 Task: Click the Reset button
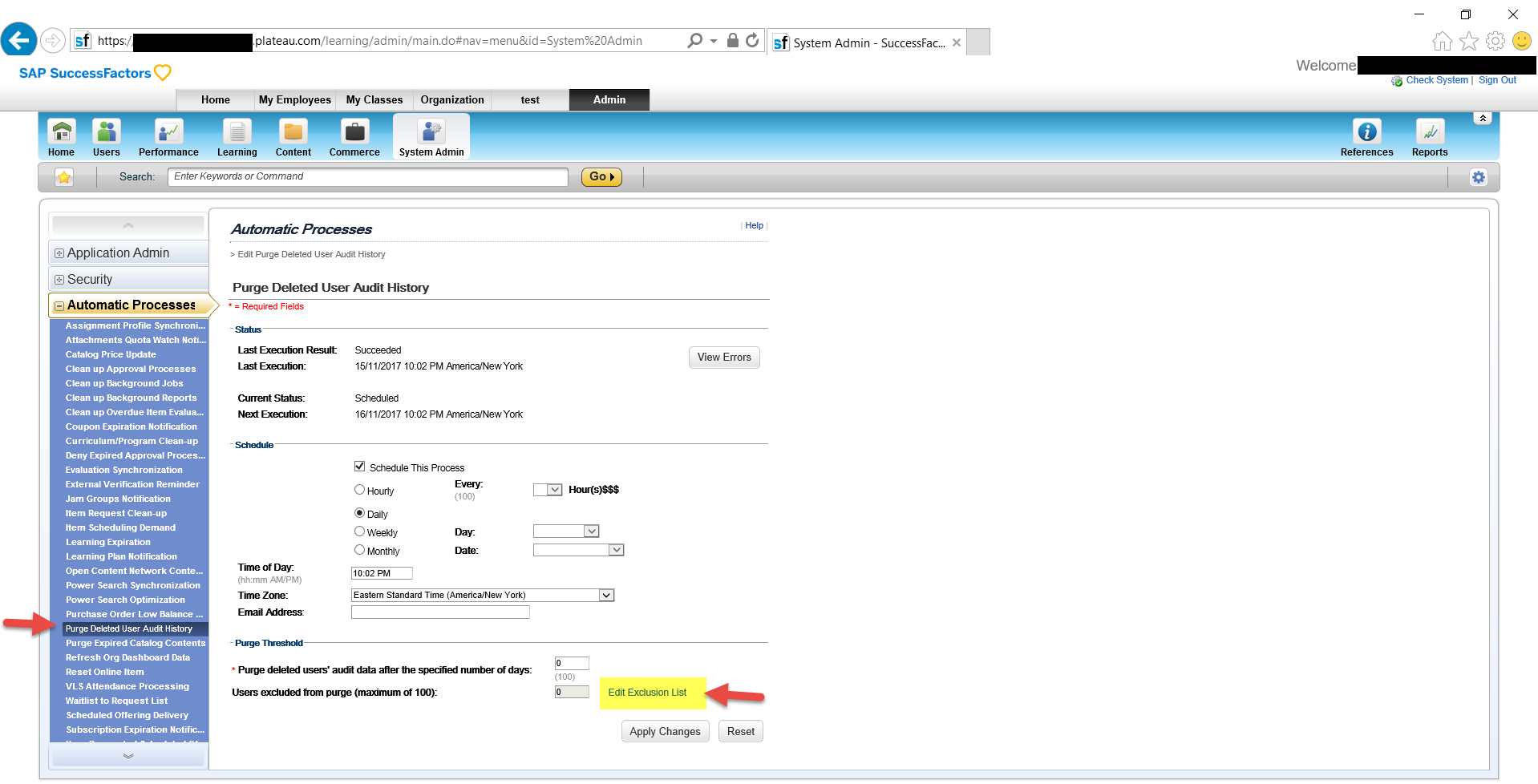coord(741,731)
